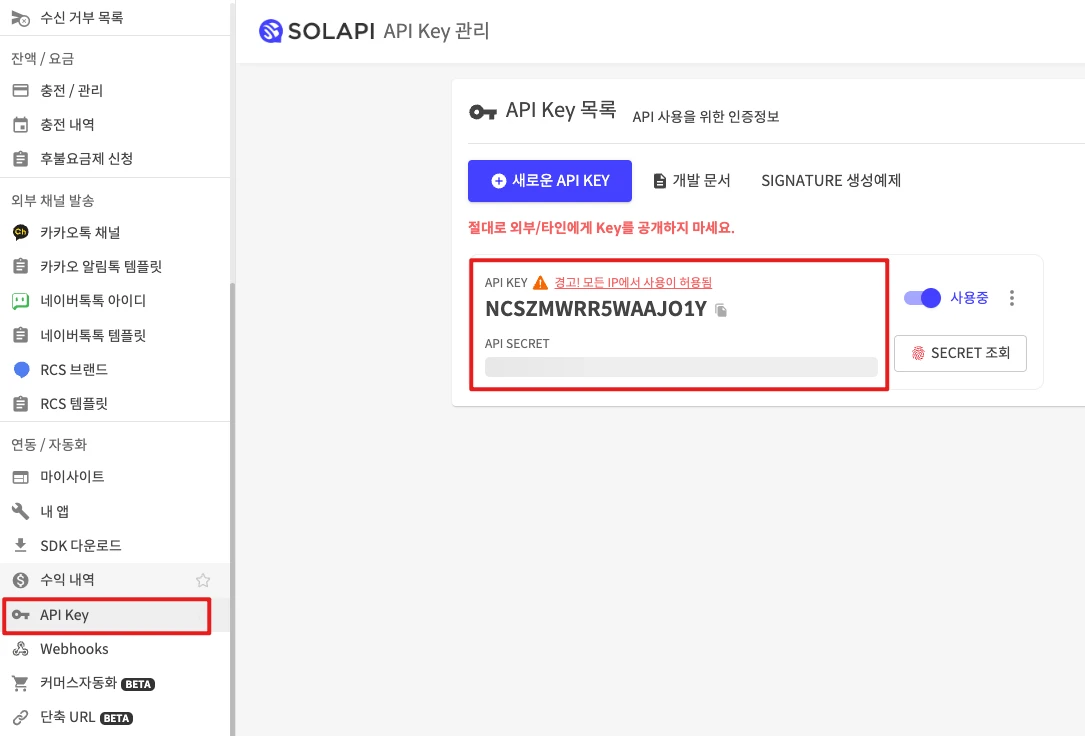Create a new key with 새로운 API KEY
This screenshot has height=736, width=1085.
[550, 181]
